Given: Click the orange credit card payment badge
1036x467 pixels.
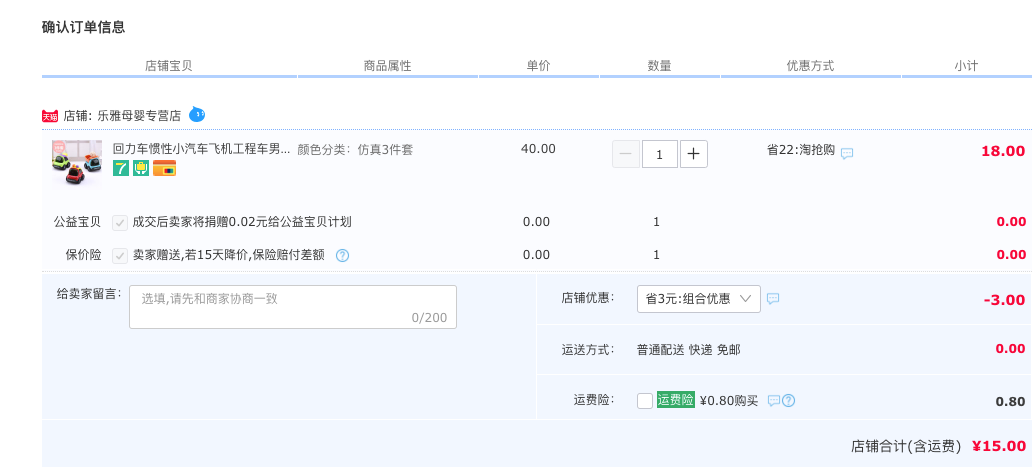Looking at the screenshot, I should tap(165, 168).
